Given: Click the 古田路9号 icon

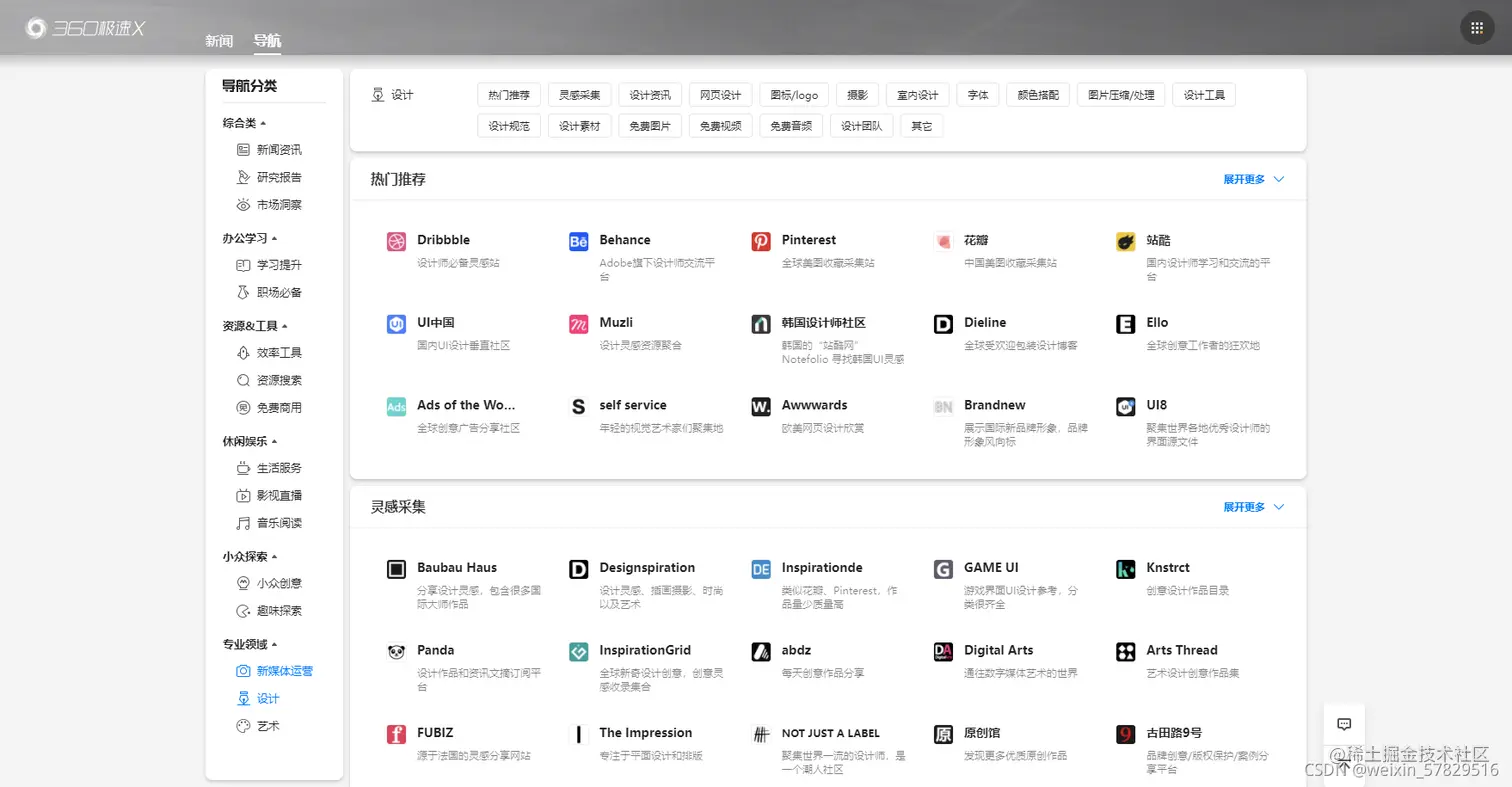Looking at the screenshot, I should point(1125,735).
